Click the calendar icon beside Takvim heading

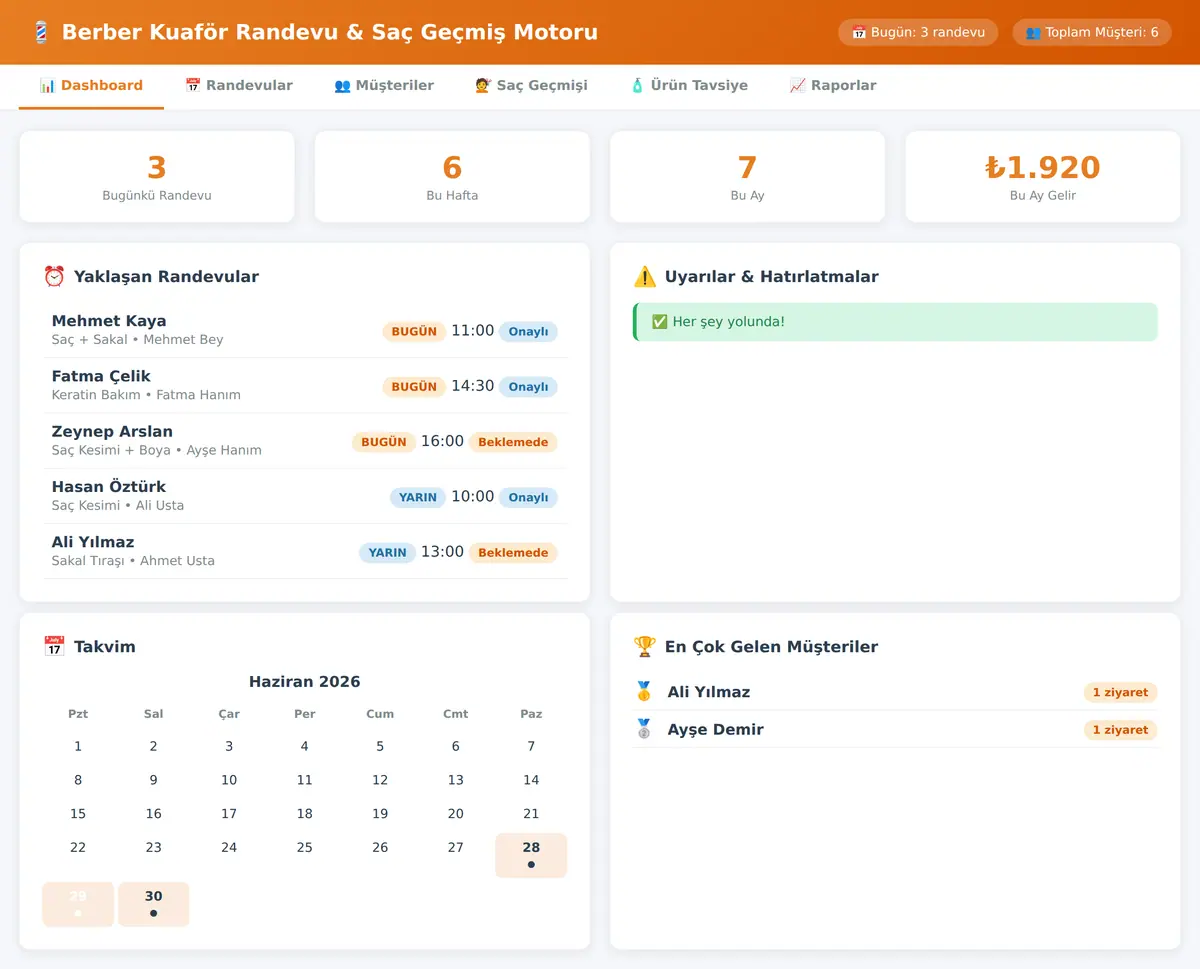(54, 647)
